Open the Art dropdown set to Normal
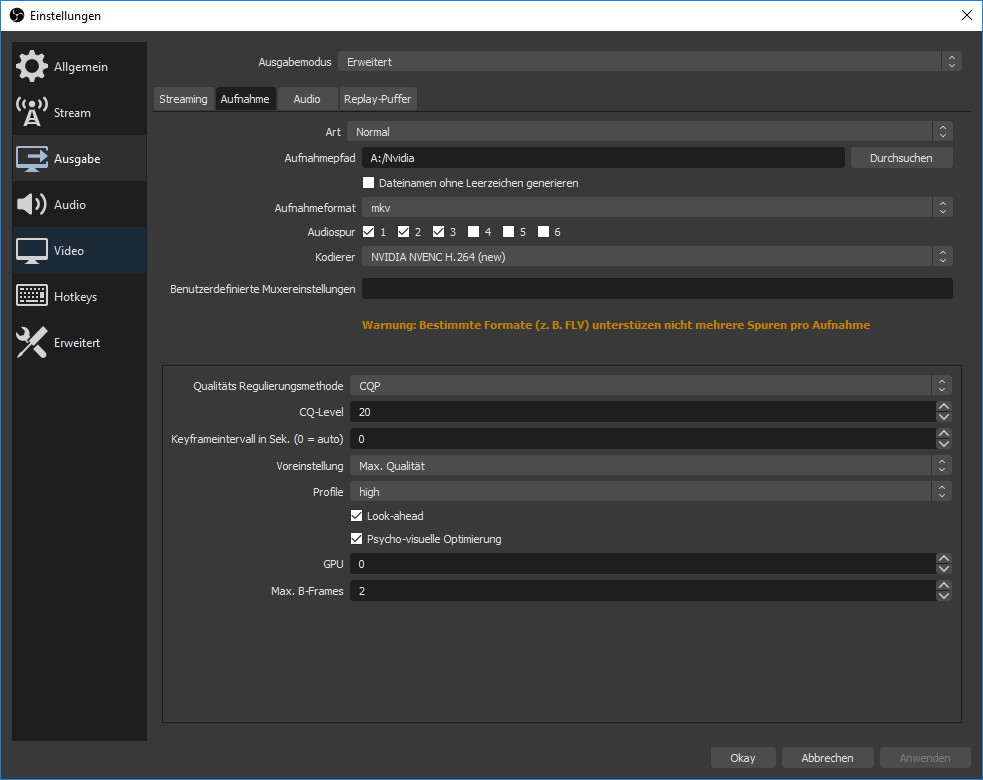The width and height of the screenshot is (983, 780). coord(649,132)
